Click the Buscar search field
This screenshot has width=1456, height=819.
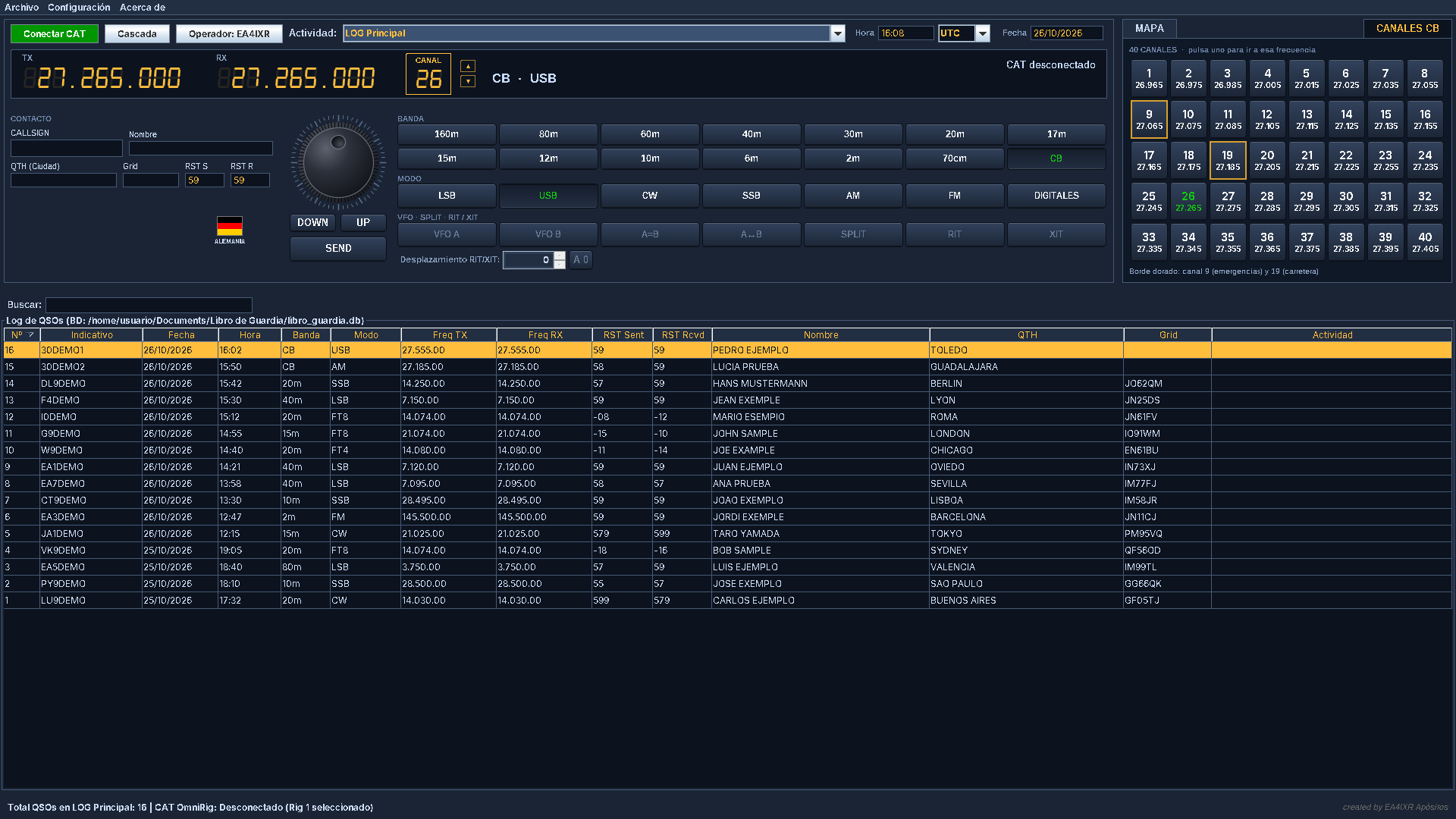tap(149, 305)
